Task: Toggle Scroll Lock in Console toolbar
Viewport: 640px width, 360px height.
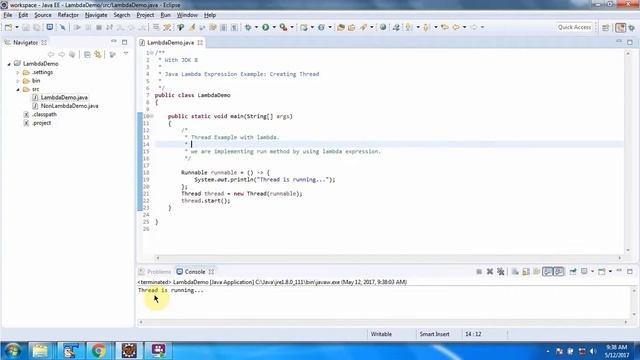Action: [526, 271]
